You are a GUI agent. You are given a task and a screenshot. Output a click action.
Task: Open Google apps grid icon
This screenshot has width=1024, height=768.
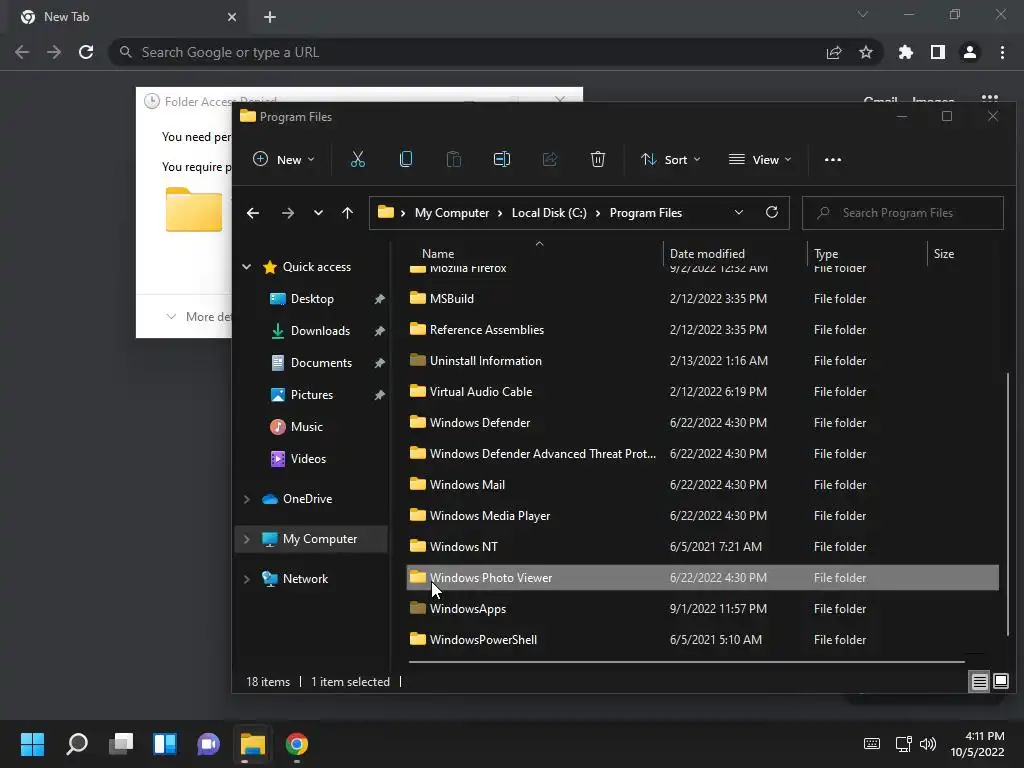989,99
